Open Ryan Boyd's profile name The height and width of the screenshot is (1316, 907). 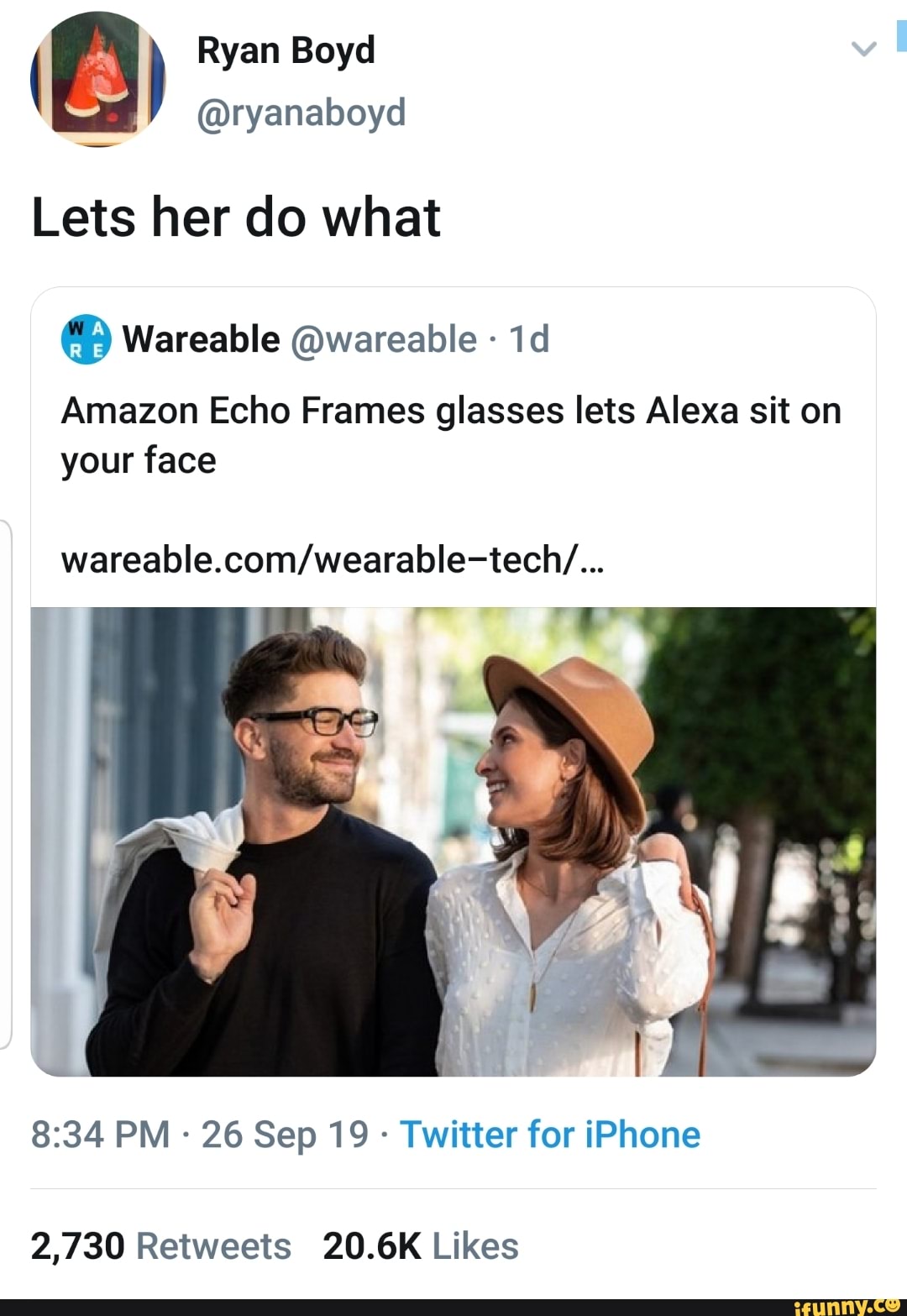[286, 51]
